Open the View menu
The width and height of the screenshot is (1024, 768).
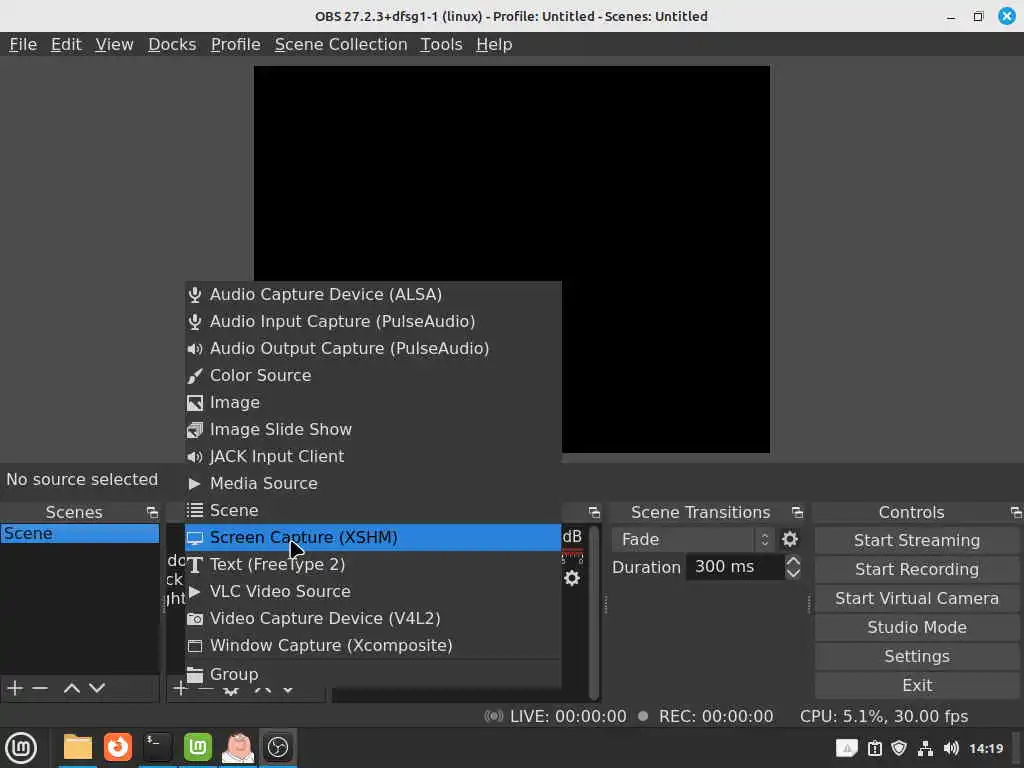click(114, 44)
